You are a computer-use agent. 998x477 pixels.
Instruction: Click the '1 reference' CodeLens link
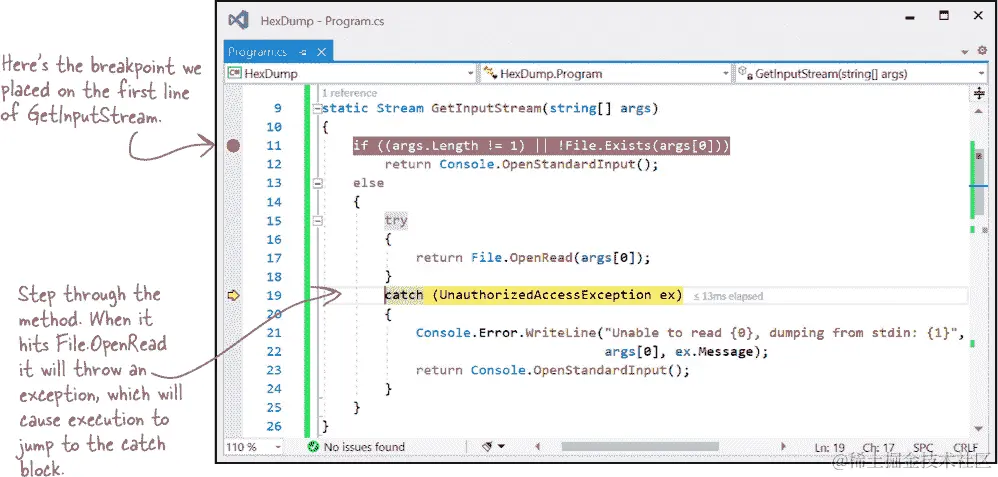[349, 93]
